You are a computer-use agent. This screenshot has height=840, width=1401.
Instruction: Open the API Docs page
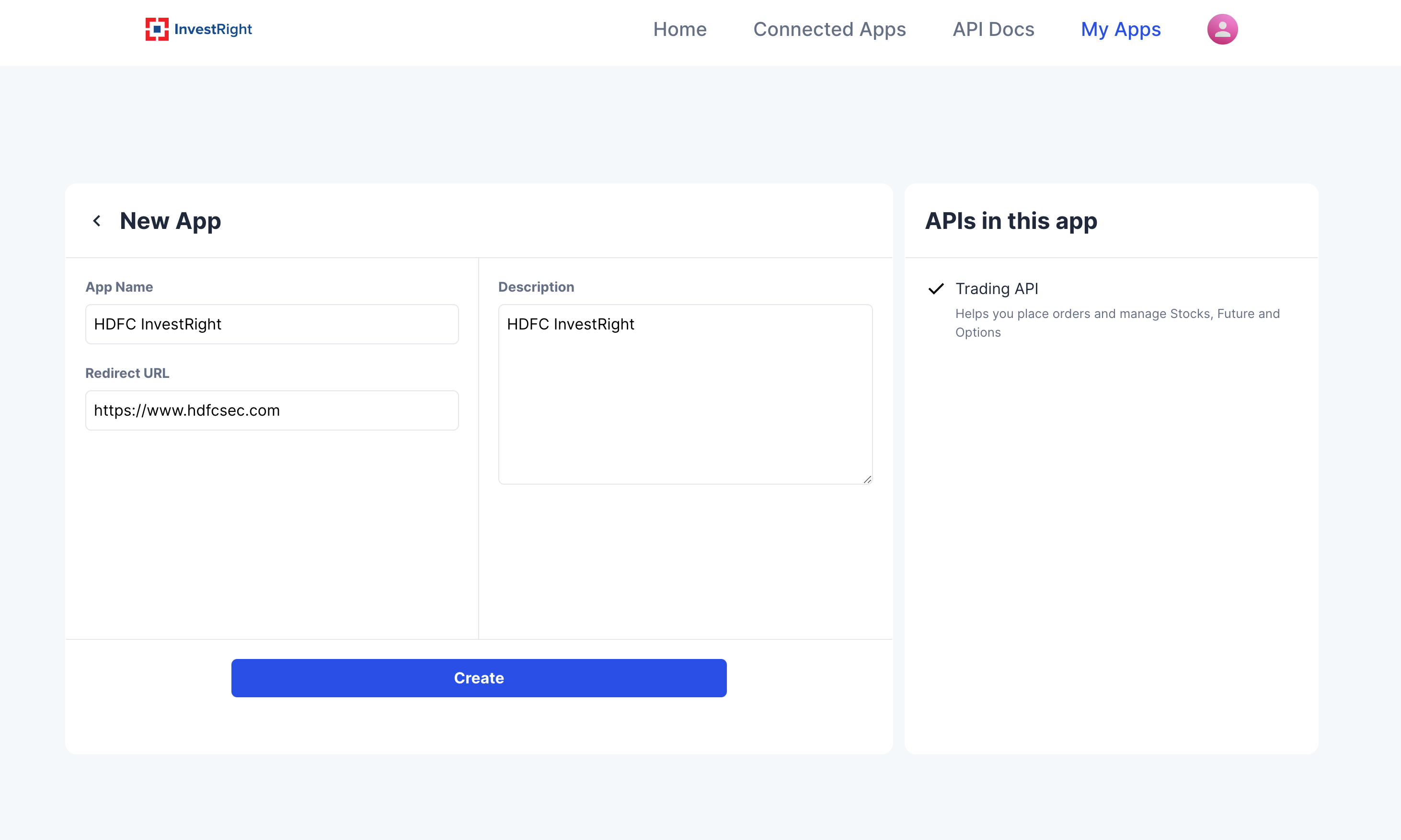(993, 29)
